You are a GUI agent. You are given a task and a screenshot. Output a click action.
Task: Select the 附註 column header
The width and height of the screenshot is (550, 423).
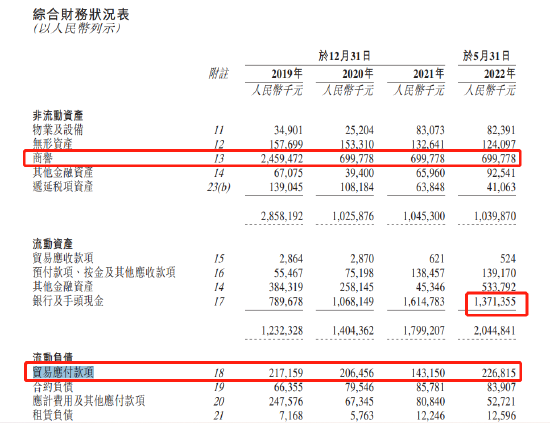pyautogui.click(x=218, y=74)
